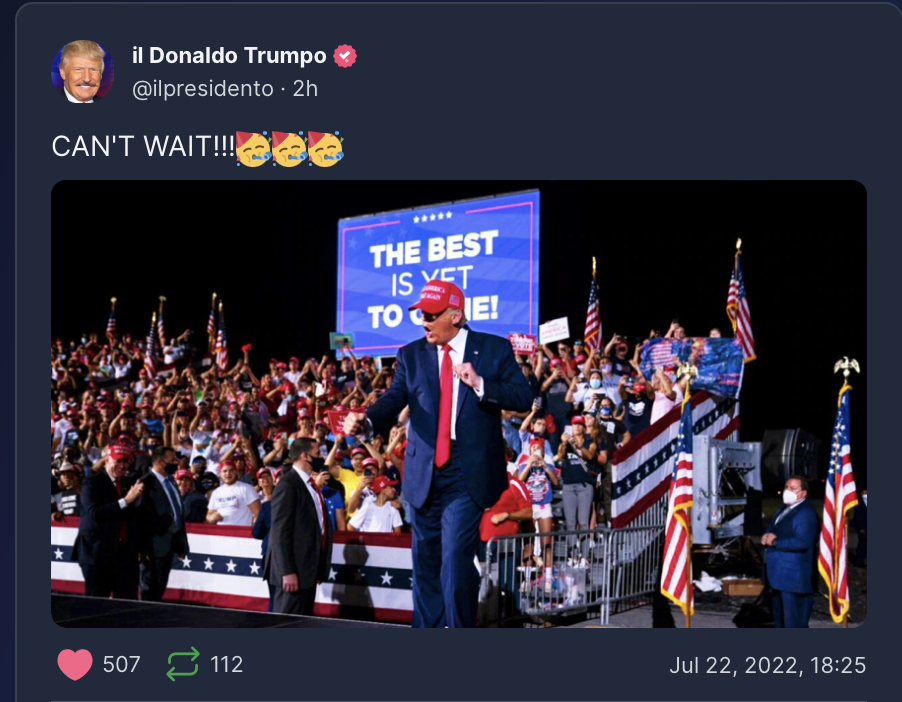
Task: Click the THE BEST blue sign in photo
Action: point(438,270)
